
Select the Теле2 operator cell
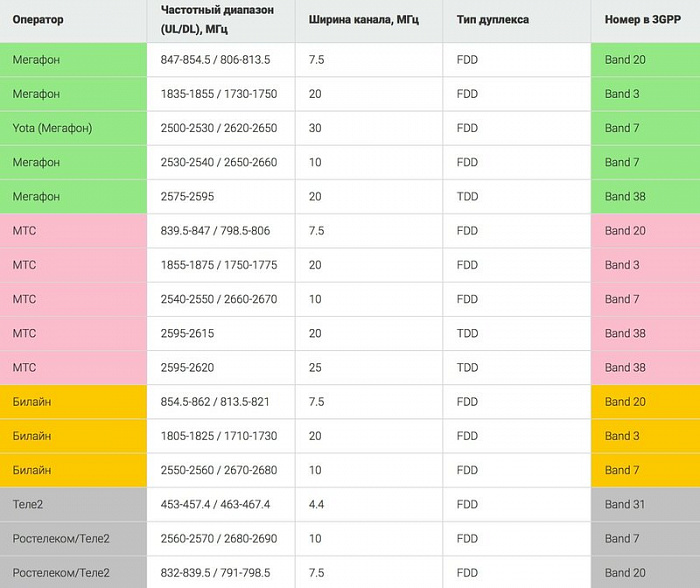73,505
